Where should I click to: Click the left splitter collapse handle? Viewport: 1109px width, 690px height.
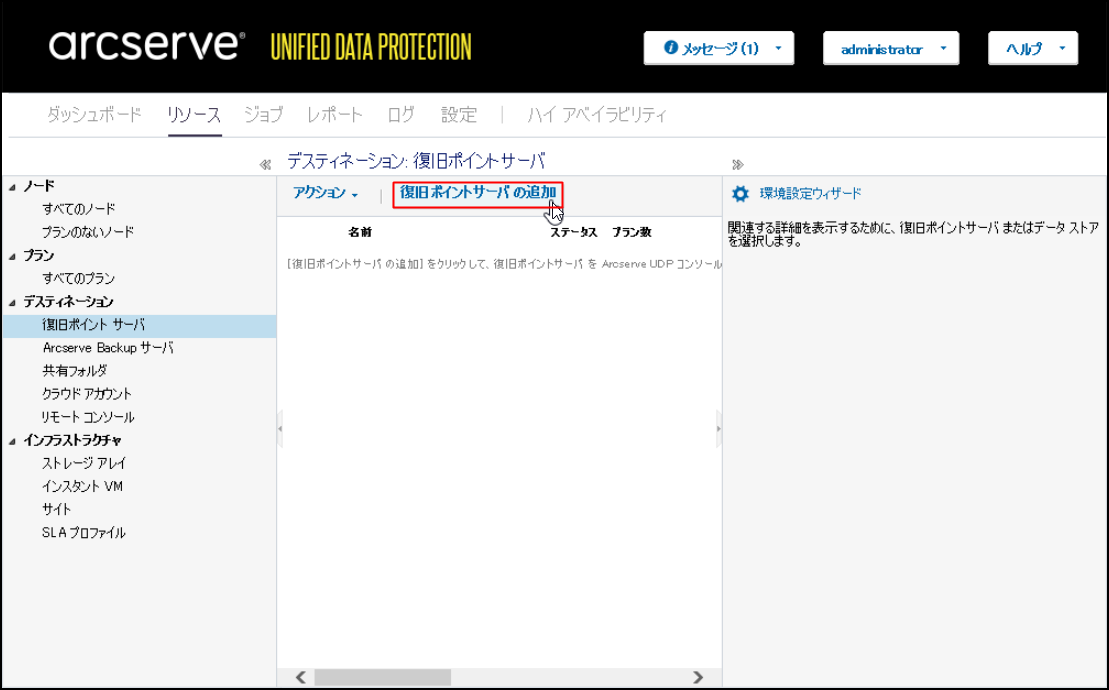(280, 428)
